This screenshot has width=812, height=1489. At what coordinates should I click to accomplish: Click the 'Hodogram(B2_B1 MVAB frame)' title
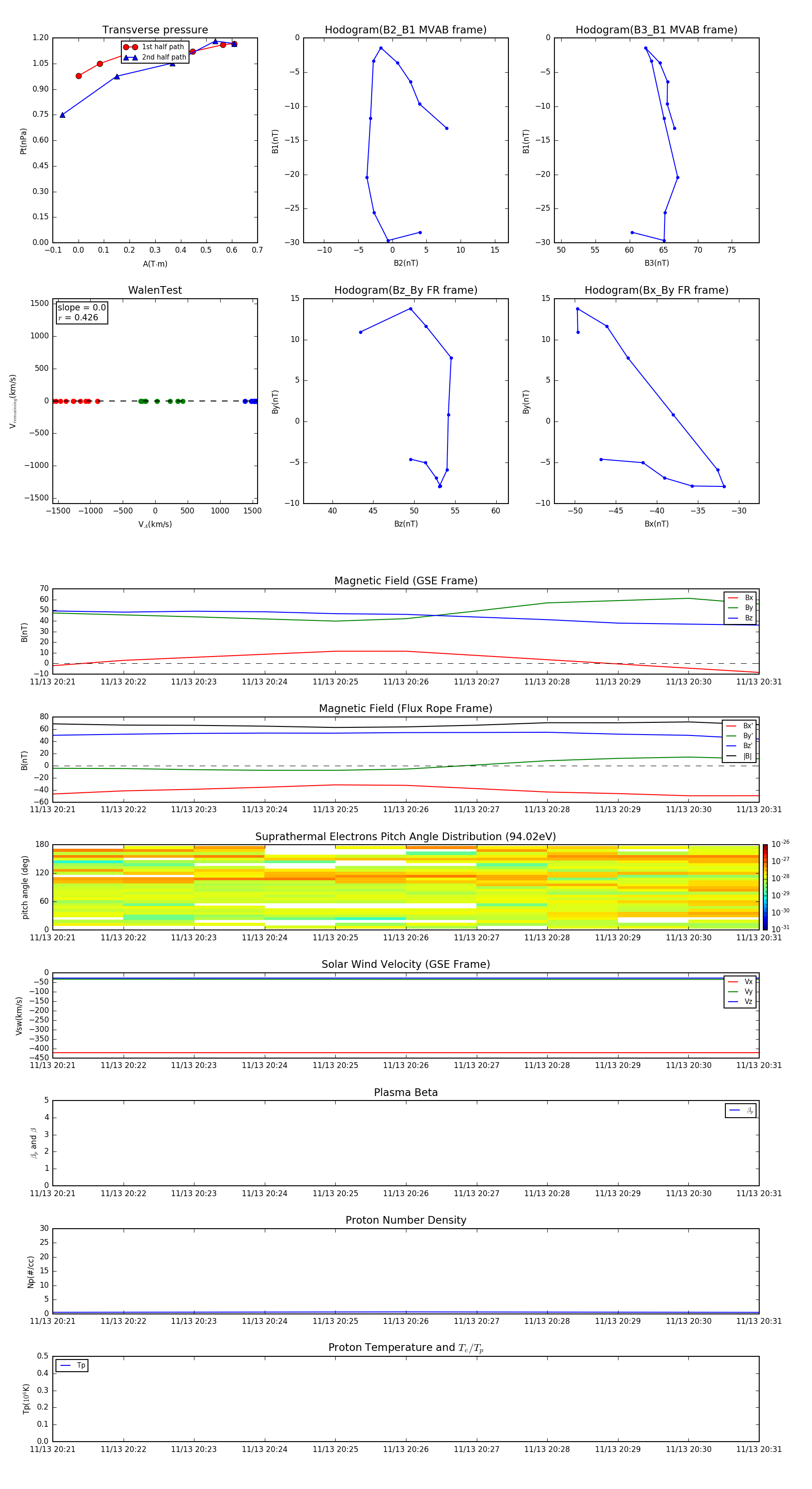click(x=406, y=30)
